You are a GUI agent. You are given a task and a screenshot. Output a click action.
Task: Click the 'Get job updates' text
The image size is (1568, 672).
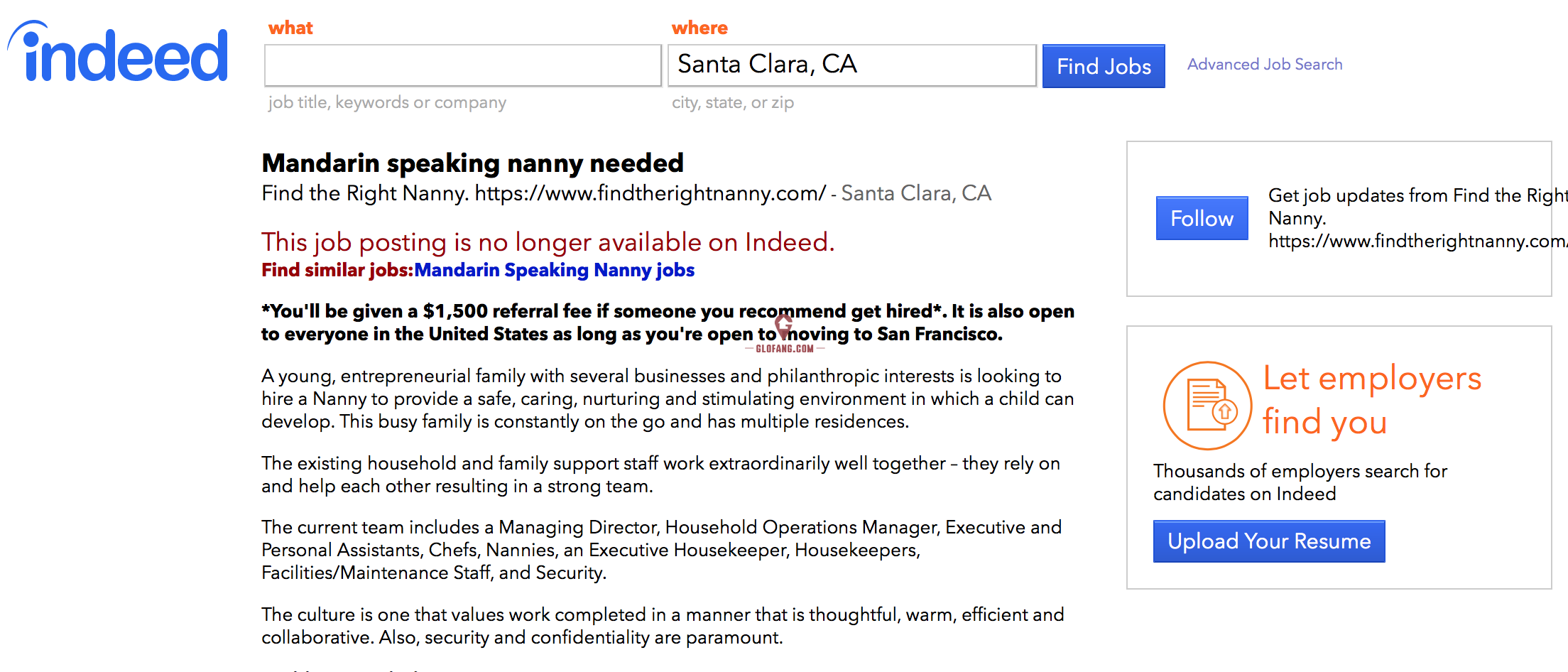[1417, 218]
